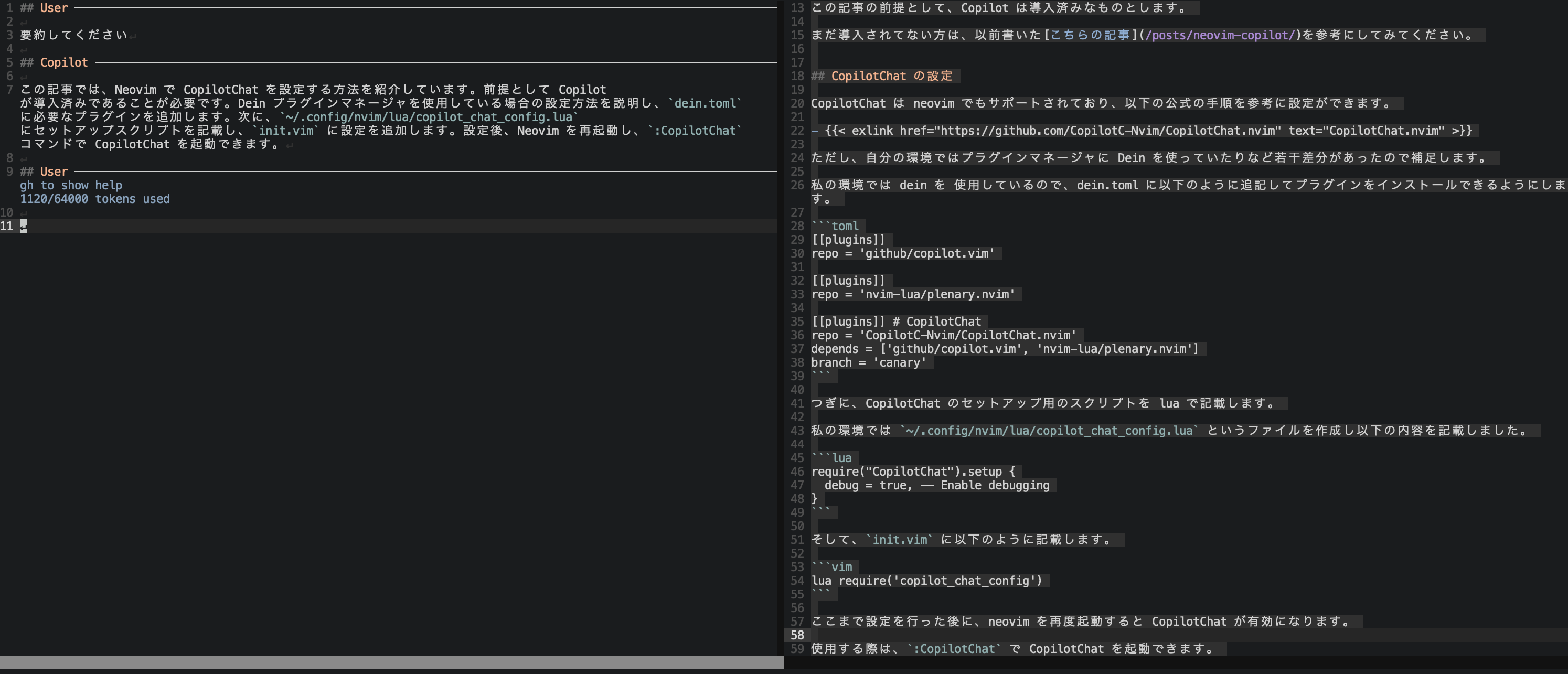The image size is (1568, 674).
Task: Click line number 58 in the right pane
Action: point(797,635)
